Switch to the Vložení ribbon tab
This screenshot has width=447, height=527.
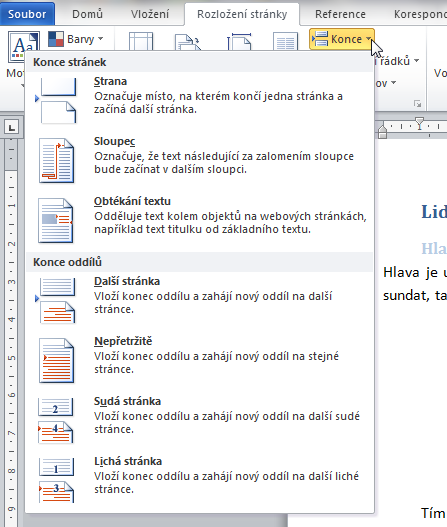[x=150, y=14]
